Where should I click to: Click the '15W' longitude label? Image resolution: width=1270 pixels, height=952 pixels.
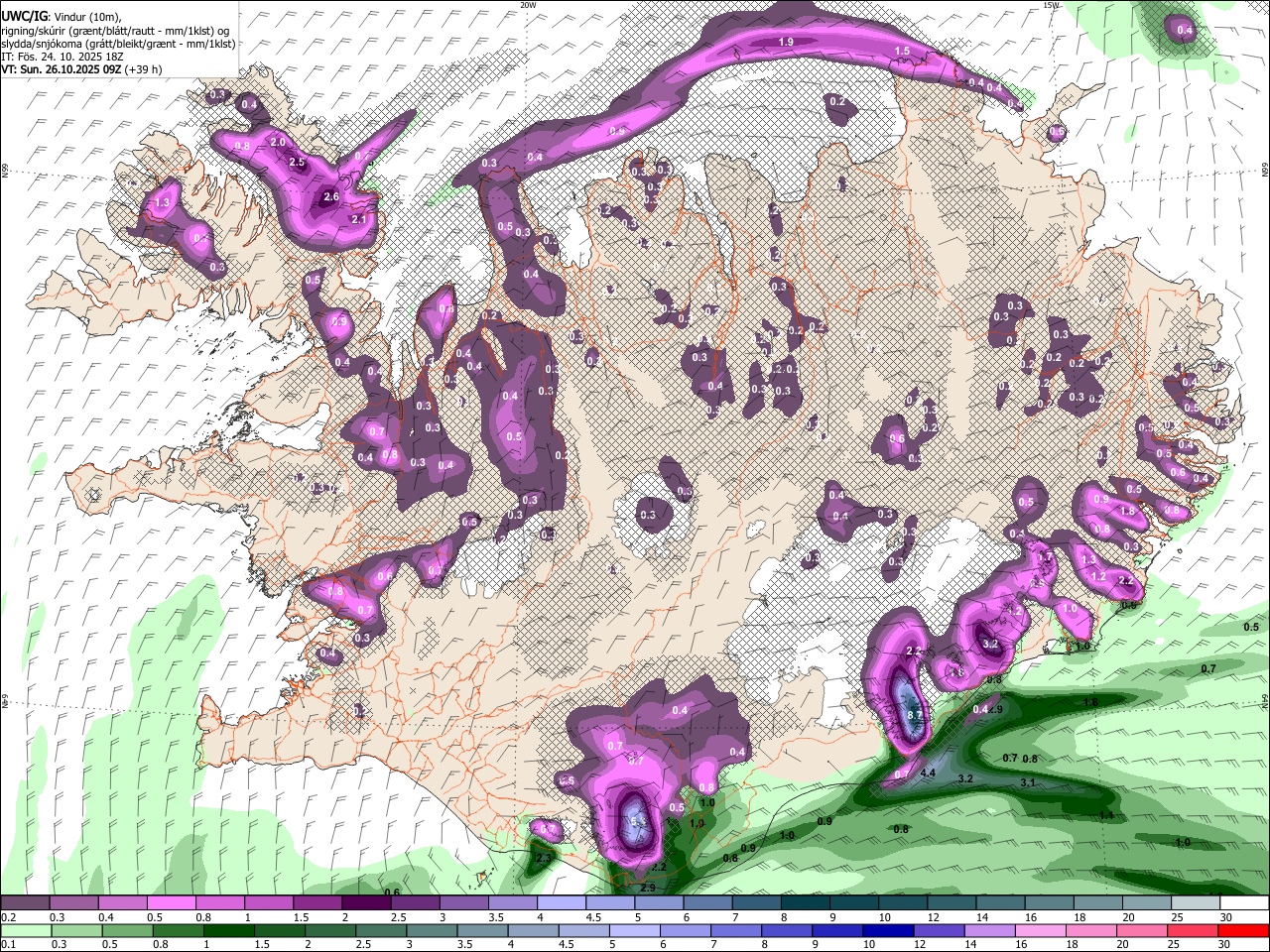pyautogui.click(x=1052, y=5)
